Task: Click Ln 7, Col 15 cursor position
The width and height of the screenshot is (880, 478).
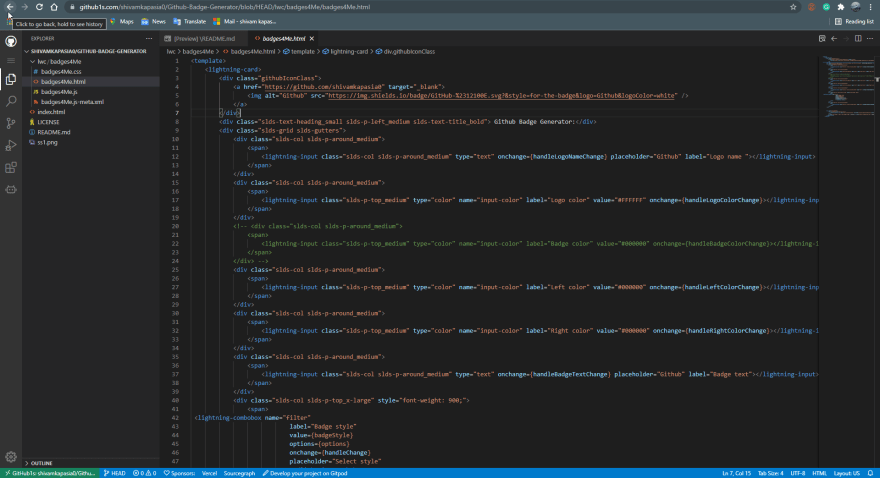Action: click(x=736, y=473)
